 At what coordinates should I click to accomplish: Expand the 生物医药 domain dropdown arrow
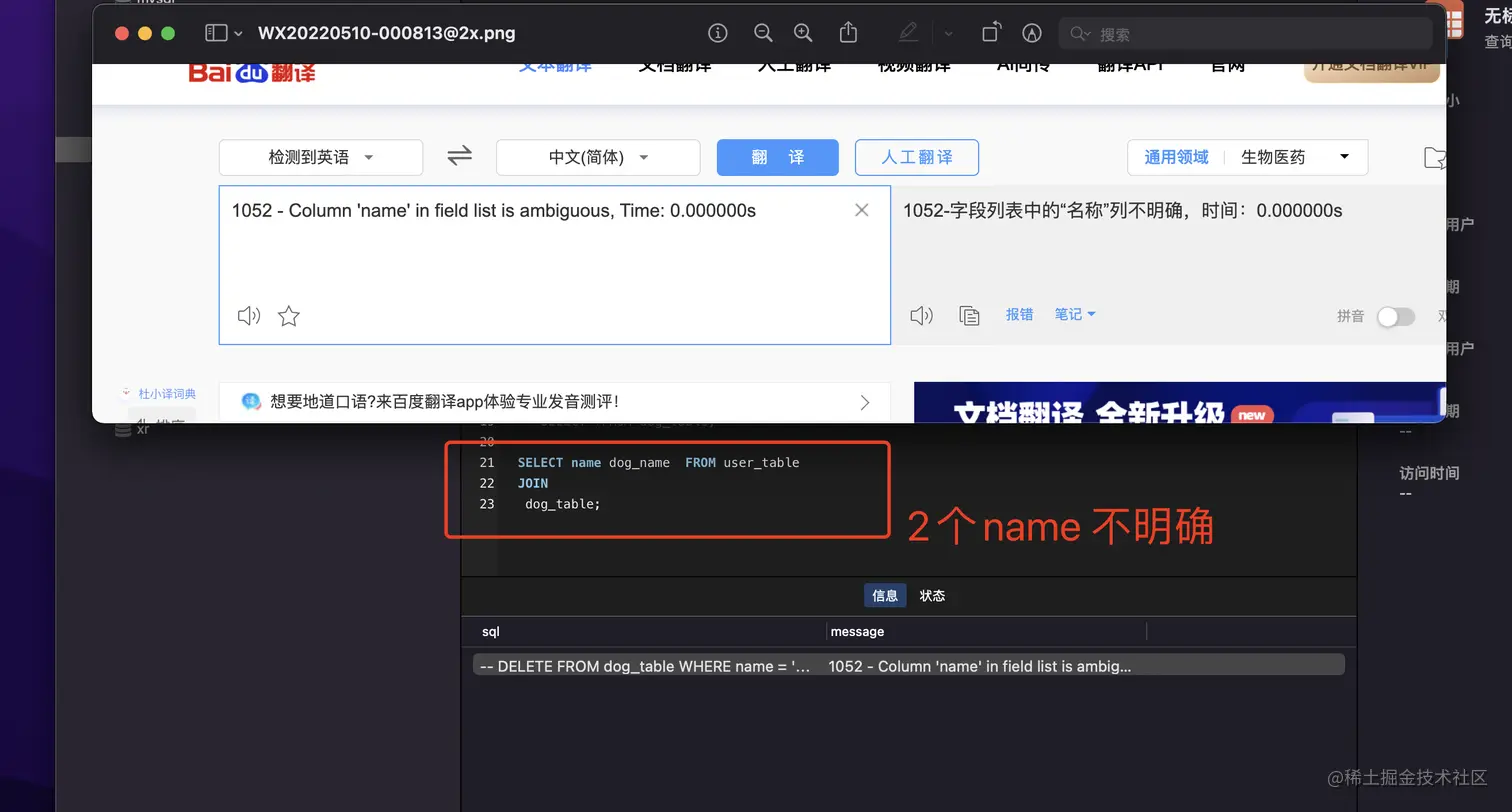1344,157
